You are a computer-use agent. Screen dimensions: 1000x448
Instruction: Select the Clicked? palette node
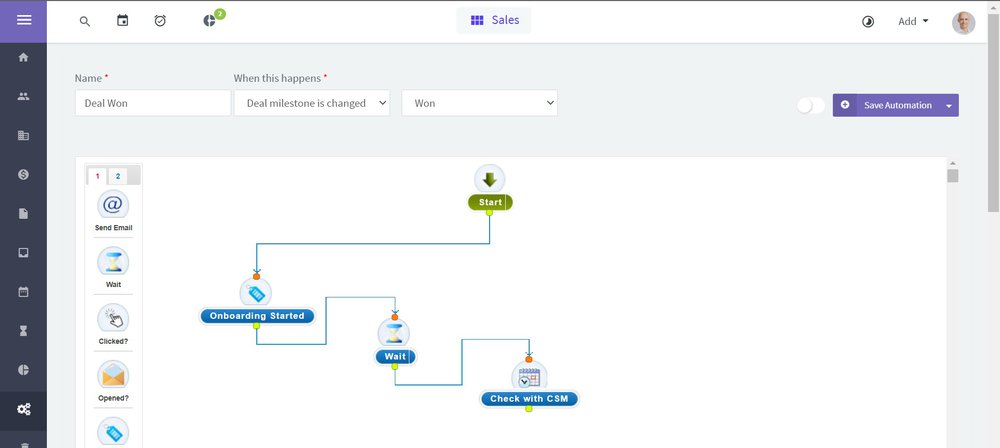point(114,324)
